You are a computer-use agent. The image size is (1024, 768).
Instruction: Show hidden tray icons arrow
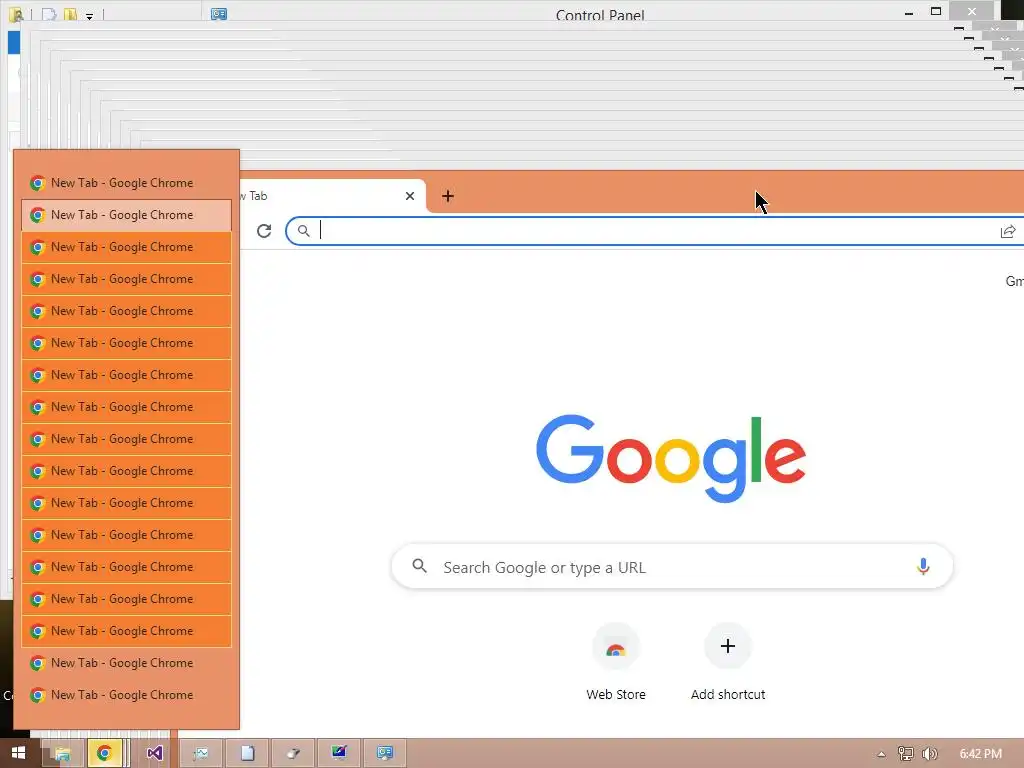pos(881,754)
